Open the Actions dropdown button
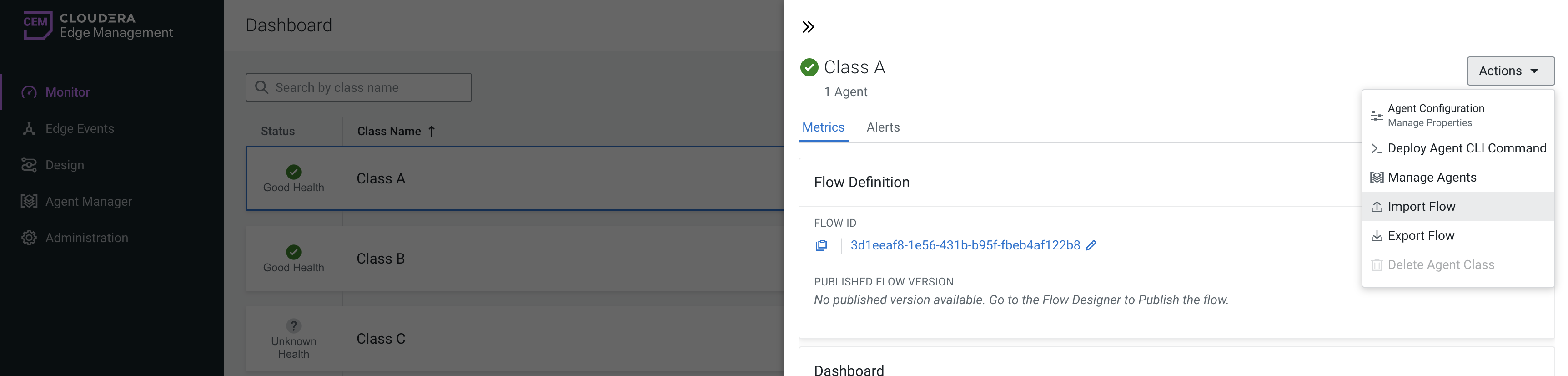The height and width of the screenshot is (376, 1568). click(x=1510, y=71)
